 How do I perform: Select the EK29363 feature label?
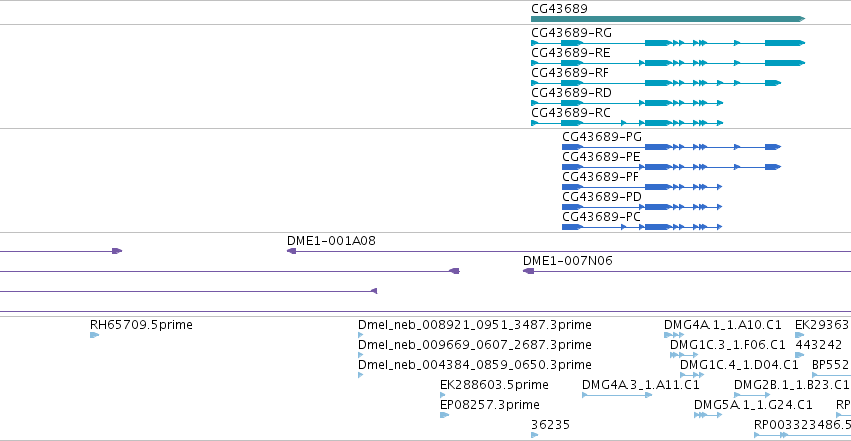click(x=822, y=325)
